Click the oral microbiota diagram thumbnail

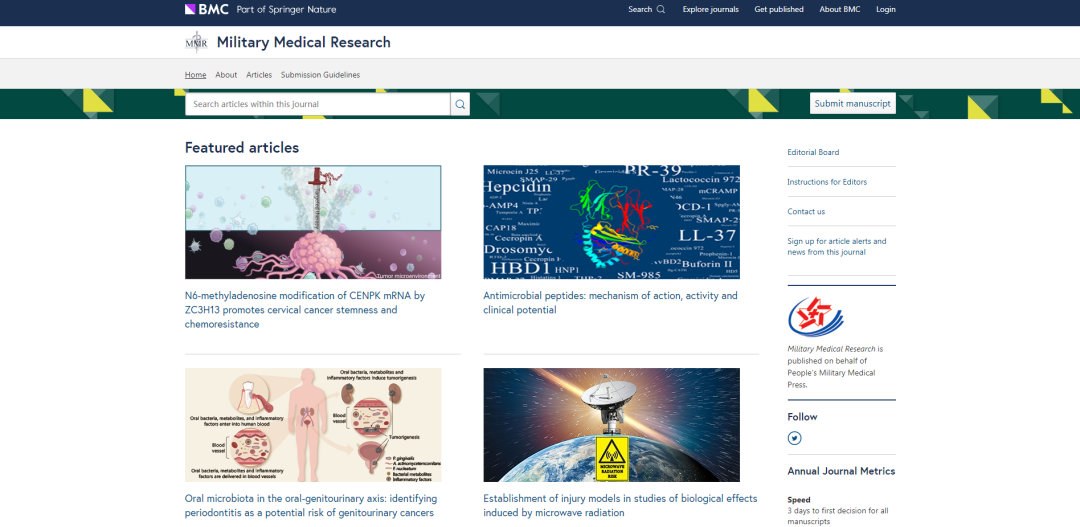313,425
